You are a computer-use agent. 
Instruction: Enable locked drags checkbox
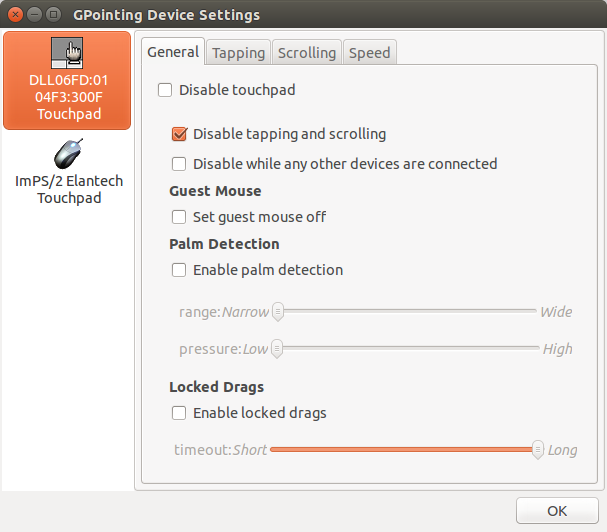pos(179,413)
